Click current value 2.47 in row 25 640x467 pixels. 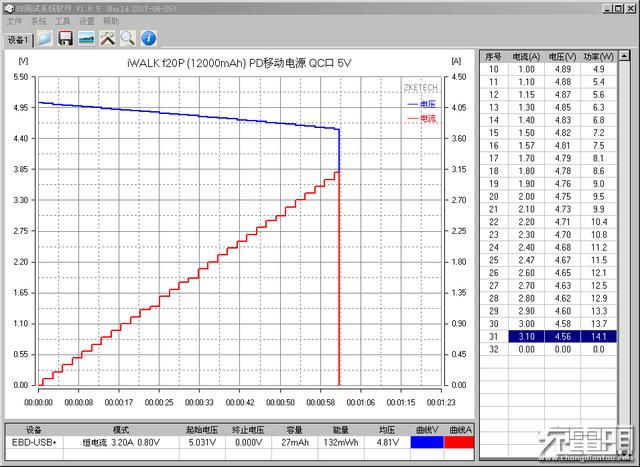[526, 260]
